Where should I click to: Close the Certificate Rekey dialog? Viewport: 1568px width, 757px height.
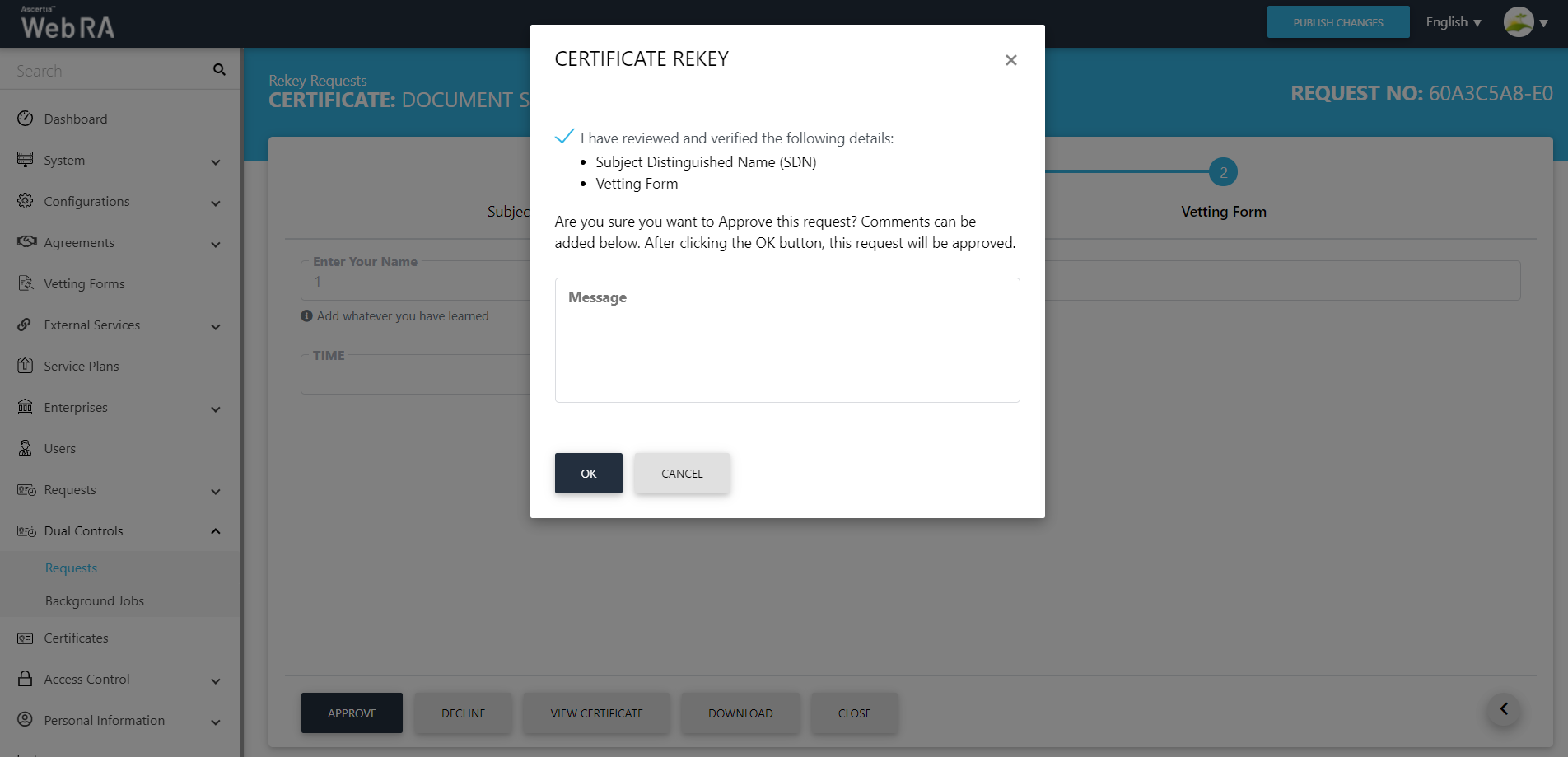pos(1010,60)
